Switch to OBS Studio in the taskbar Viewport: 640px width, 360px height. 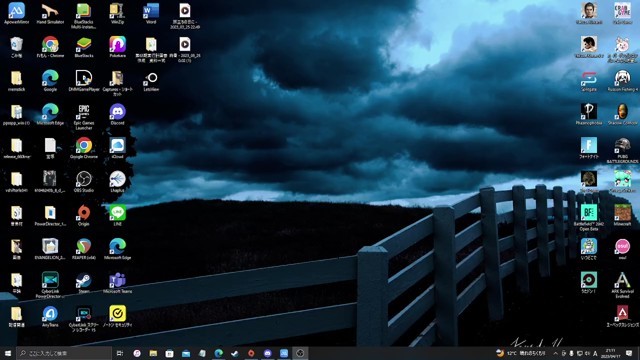(x=300, y=353)
